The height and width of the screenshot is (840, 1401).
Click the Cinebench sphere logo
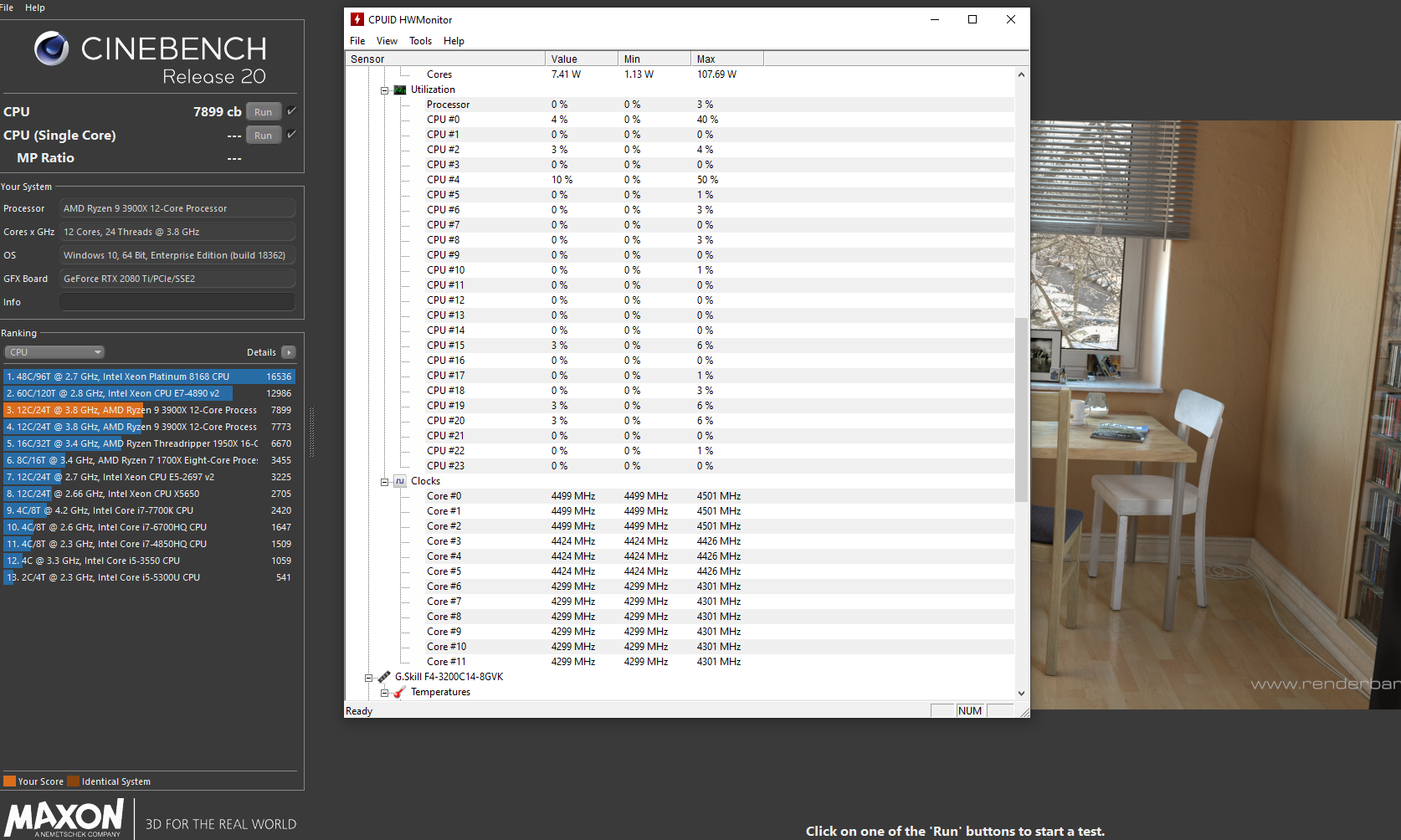[51, 49]
